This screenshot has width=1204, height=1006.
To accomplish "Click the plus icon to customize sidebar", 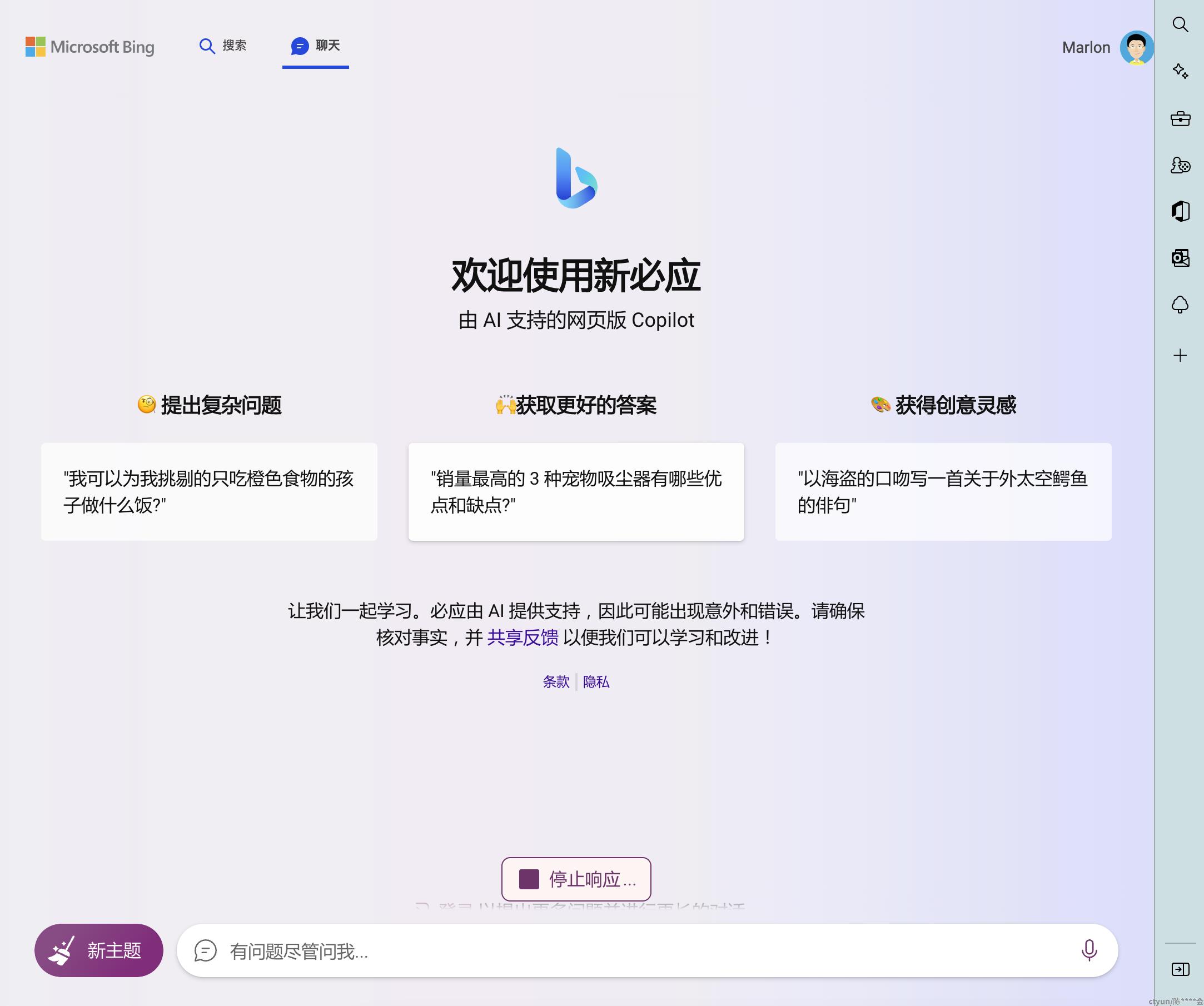I will [x=1180, y=355].
